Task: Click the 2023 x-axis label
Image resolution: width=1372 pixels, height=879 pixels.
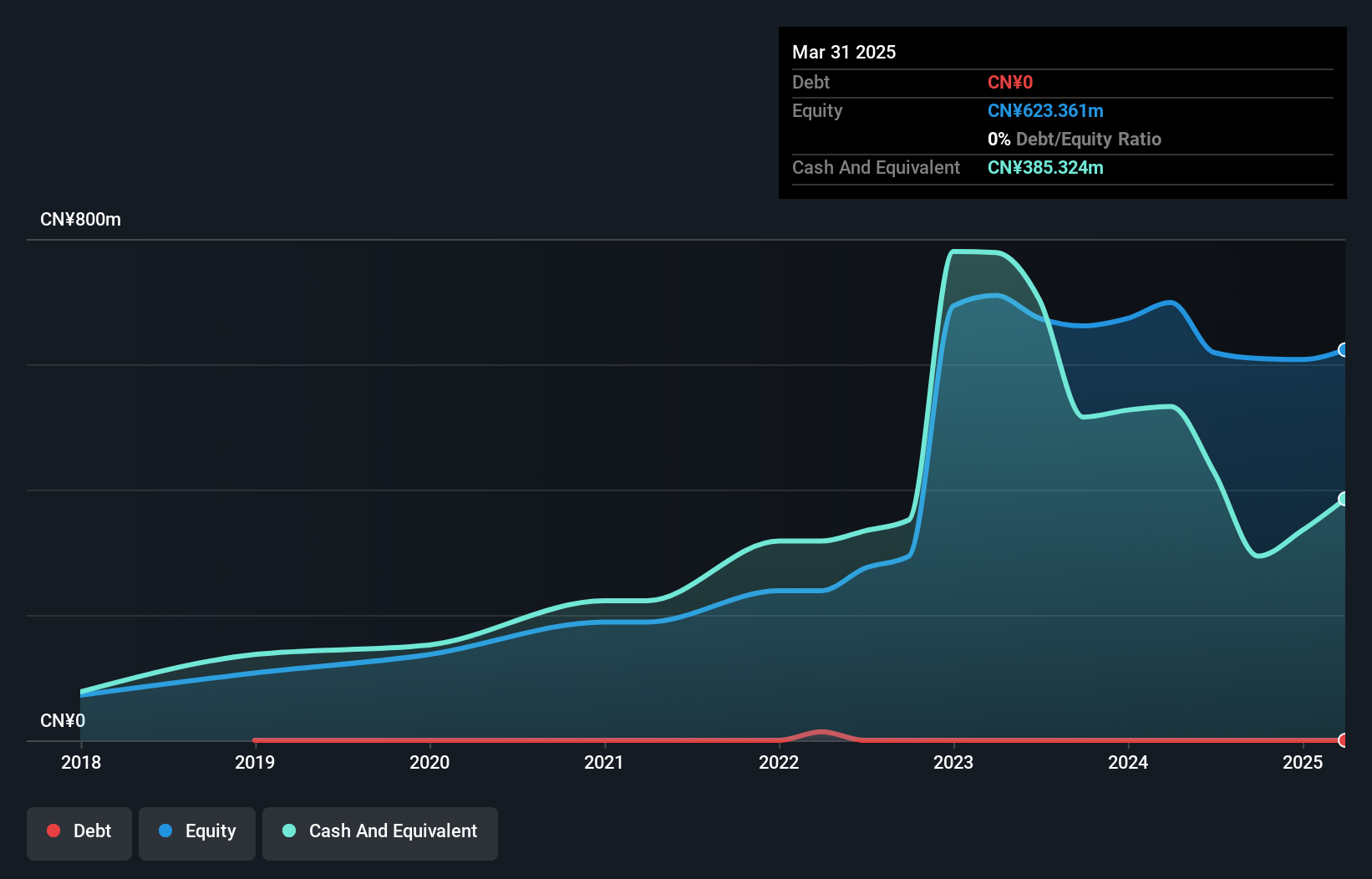Action: [x=953, y=762]
